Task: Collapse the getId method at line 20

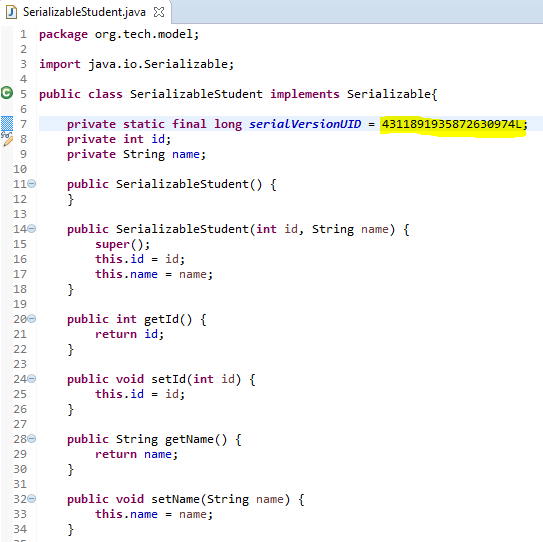Action: point(32,319)
